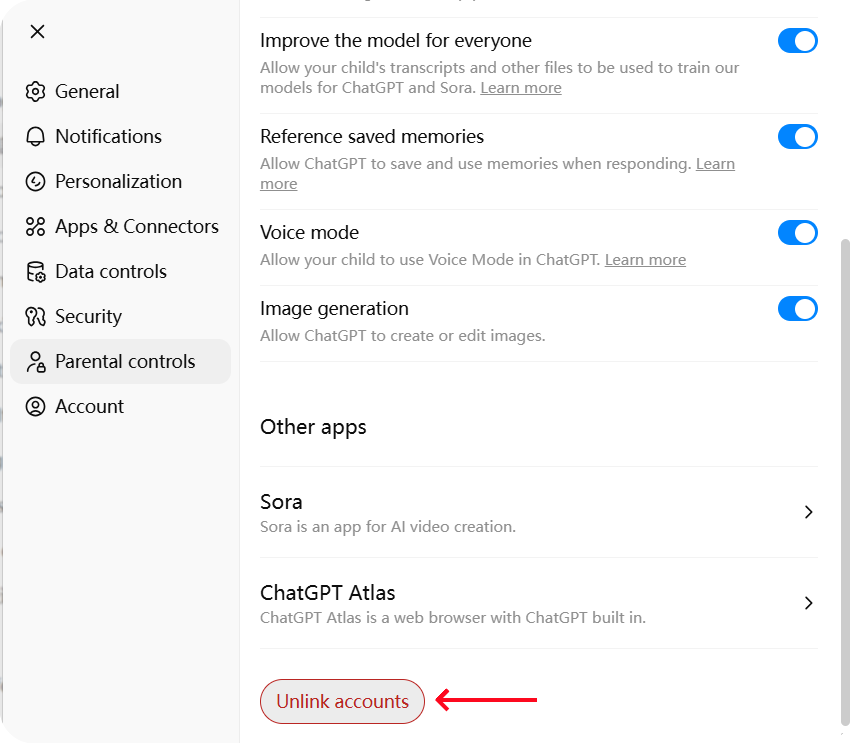Close the settings dialog with X
The height and width of the screenshot is (743, 853).
click(x=37, y=32)
